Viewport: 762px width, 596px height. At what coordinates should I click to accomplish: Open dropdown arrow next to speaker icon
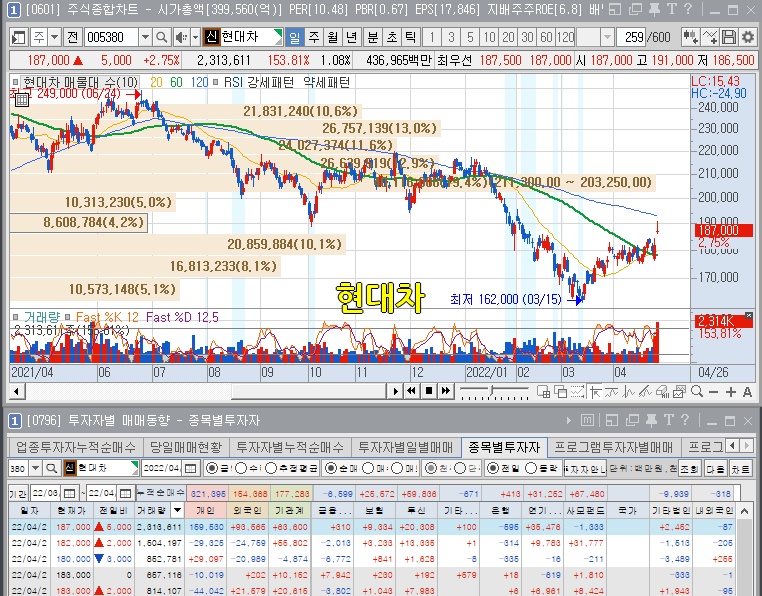click(195, 37)
